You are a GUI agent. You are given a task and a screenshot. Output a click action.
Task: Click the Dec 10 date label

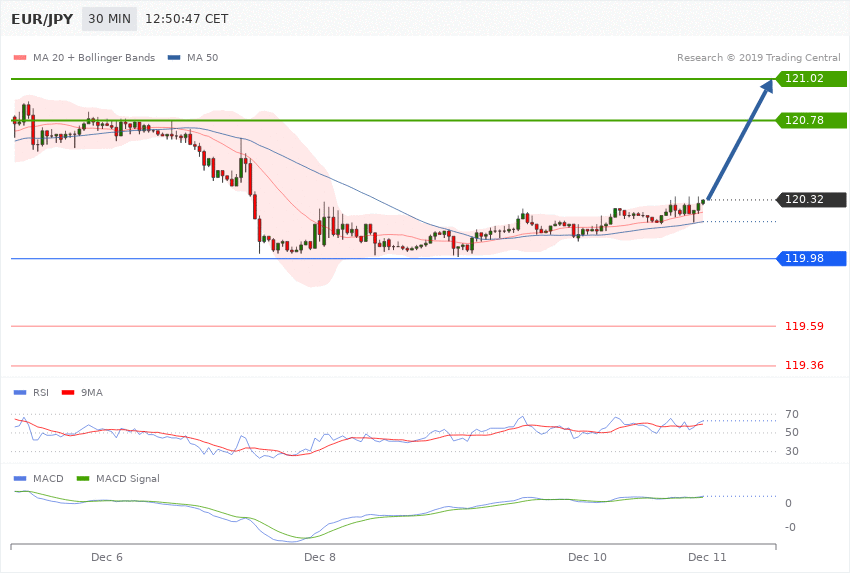587,557
